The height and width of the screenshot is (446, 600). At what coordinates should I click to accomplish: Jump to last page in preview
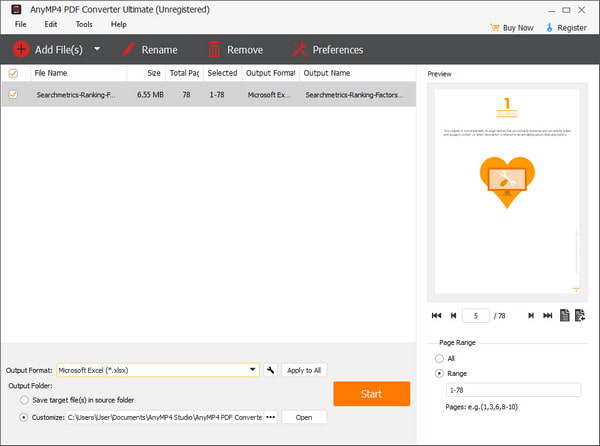(548, 316)
